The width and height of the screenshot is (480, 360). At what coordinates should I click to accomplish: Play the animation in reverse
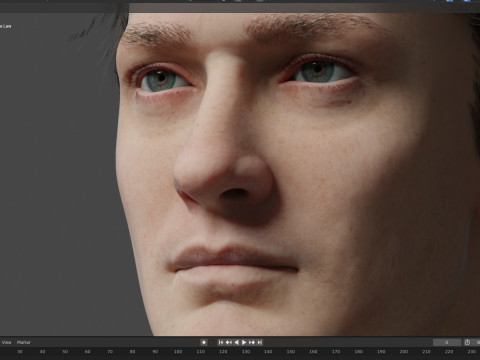tap(236, 342)
